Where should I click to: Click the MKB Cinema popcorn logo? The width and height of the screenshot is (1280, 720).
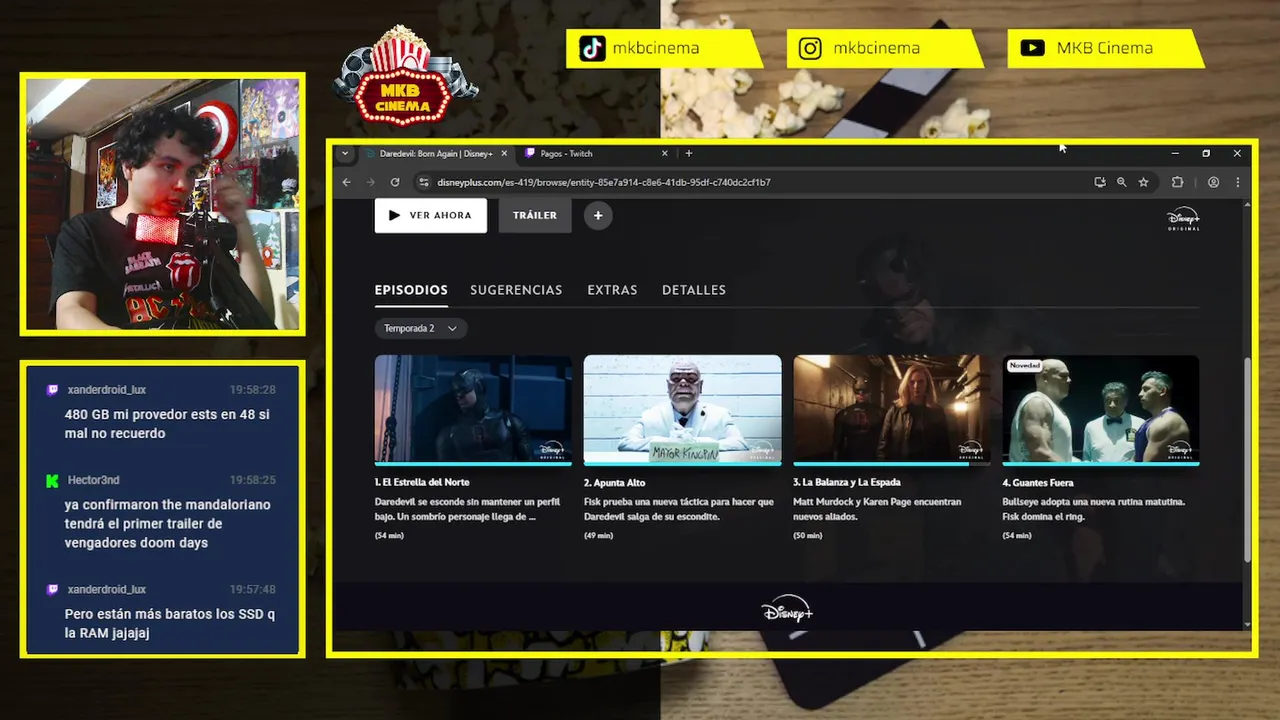(x=404, y=77)
